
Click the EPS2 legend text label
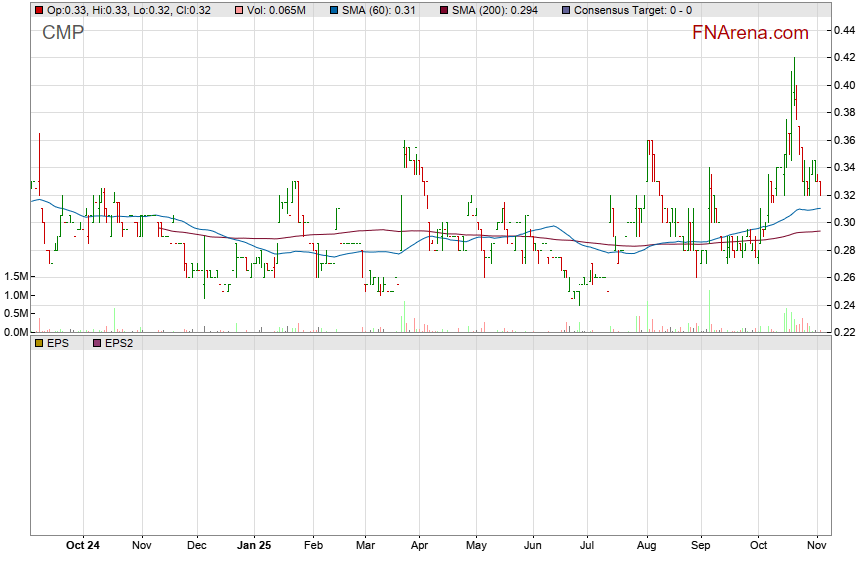coord(119,343)
